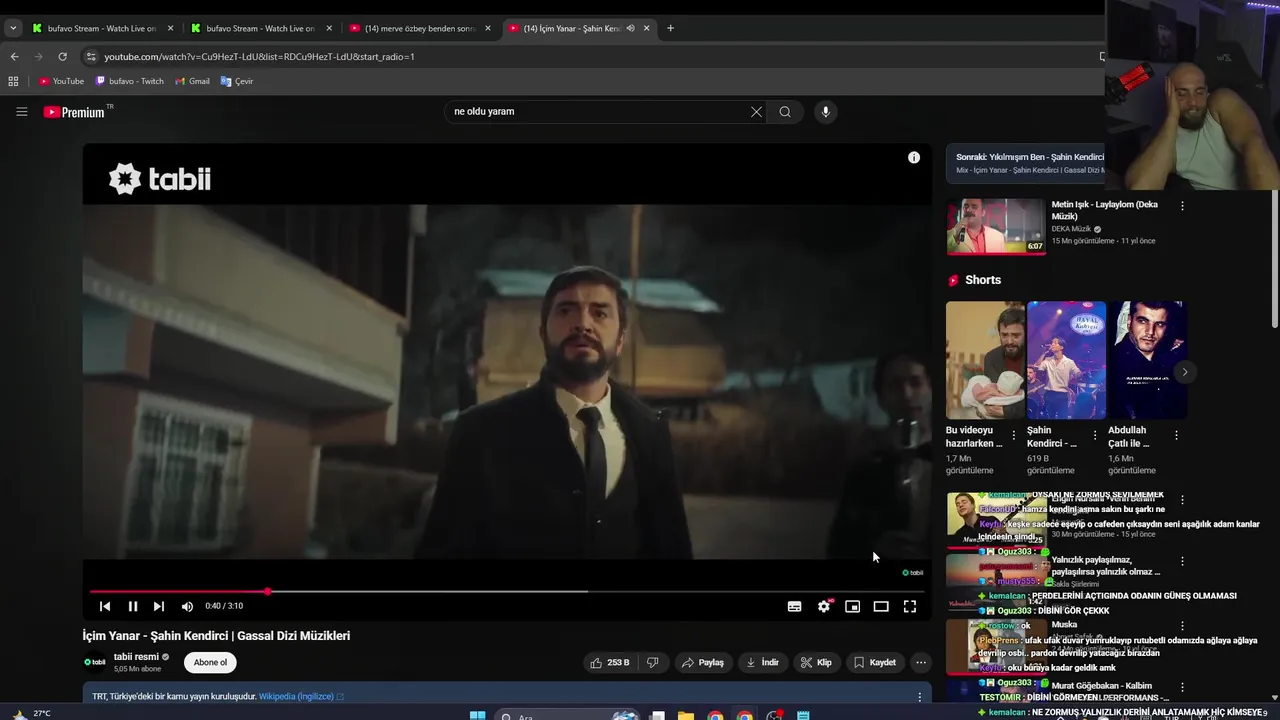Viewport: 1280px width, 720px height.
Task: Share the video via Paylaş
Action: click(x=702, y=662)
